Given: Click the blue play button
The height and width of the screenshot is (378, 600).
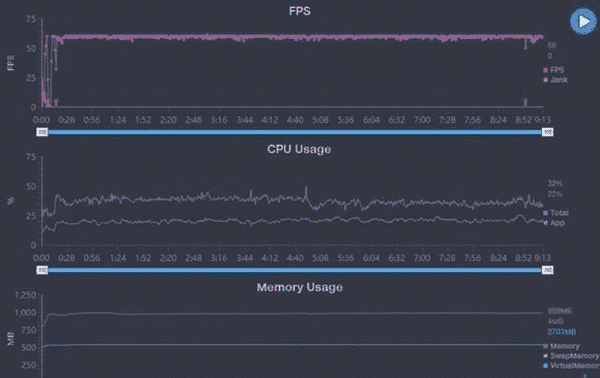Looking at the screenshot, I should pyautogui.click(x=583, y=21).
